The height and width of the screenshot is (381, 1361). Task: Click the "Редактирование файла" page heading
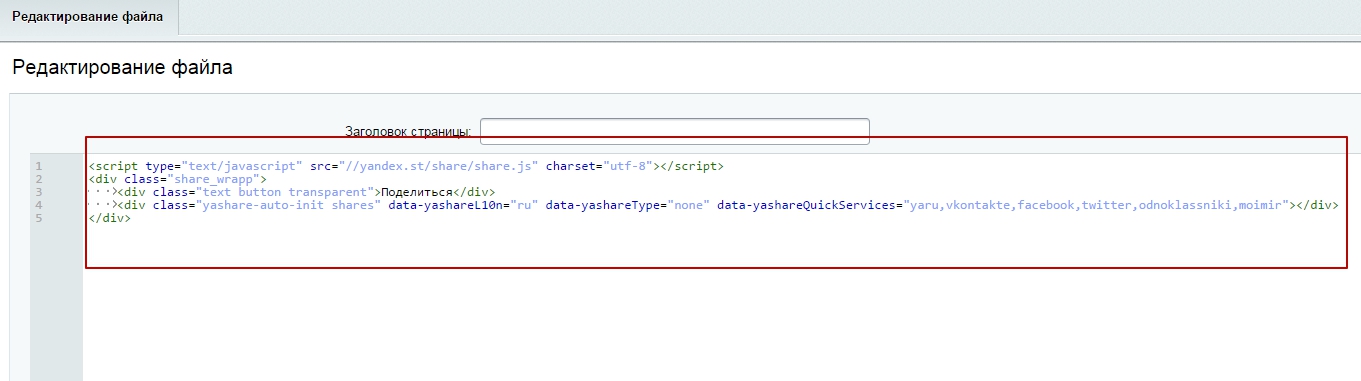tap(122, 69)
